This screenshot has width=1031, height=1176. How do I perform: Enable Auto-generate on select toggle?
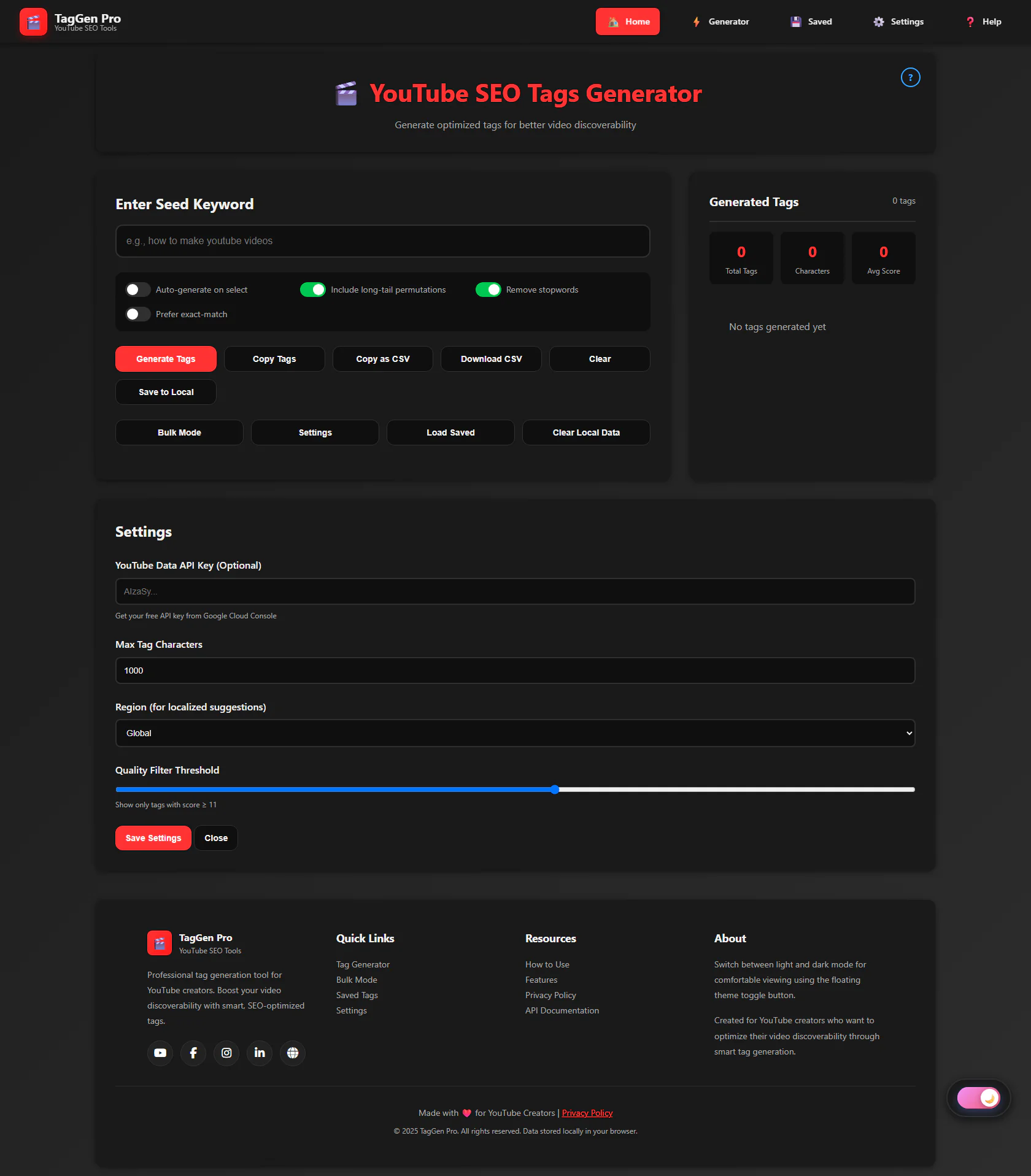(x=138, y=290)
